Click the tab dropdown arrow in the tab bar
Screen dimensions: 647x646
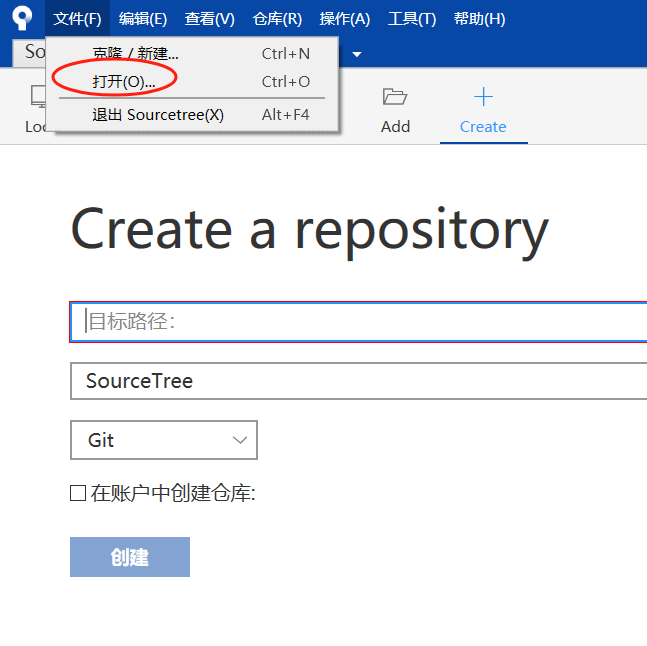coord(357,54)
